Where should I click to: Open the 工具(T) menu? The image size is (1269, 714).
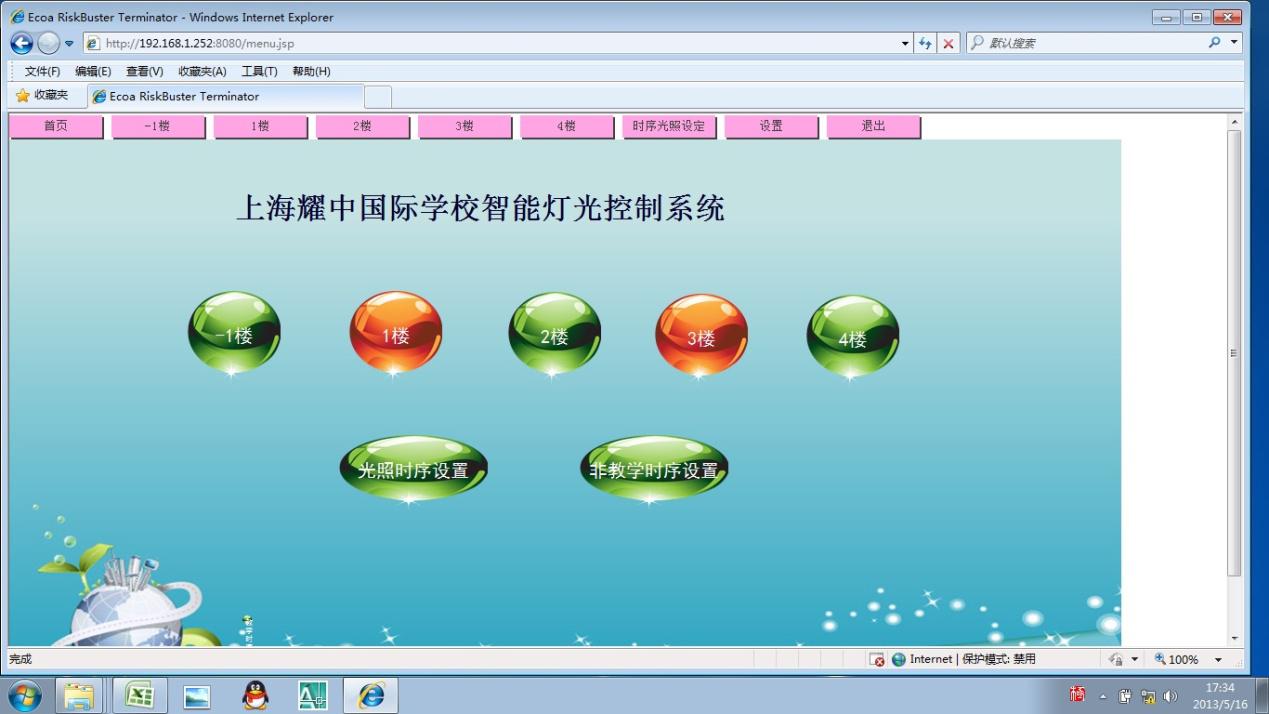(259, 71)
